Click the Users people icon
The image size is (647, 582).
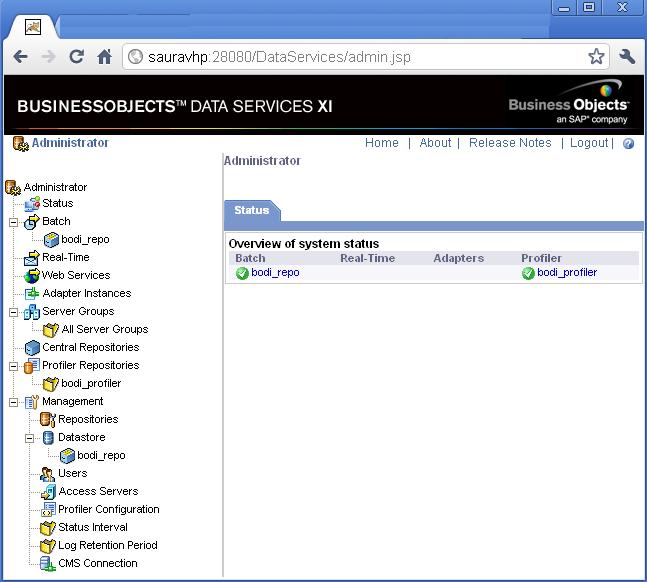[47, 474]
